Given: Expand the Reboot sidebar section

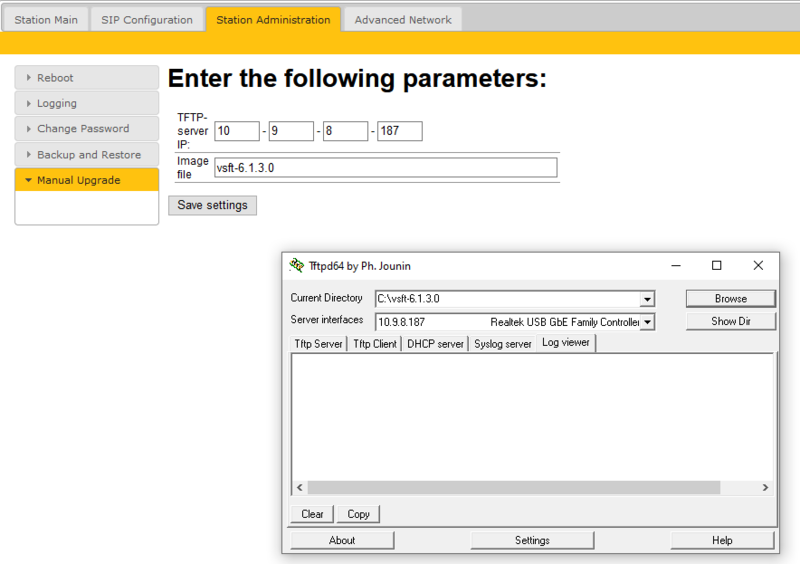Looking at the screenshot, I should click(87, 78).
